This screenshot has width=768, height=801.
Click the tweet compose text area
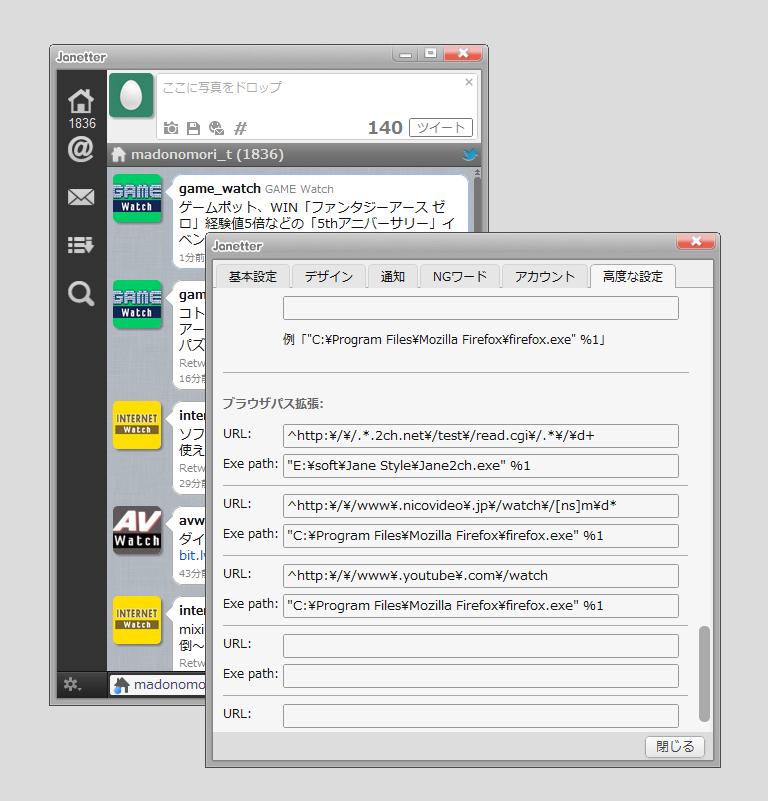tap(313, 95)
